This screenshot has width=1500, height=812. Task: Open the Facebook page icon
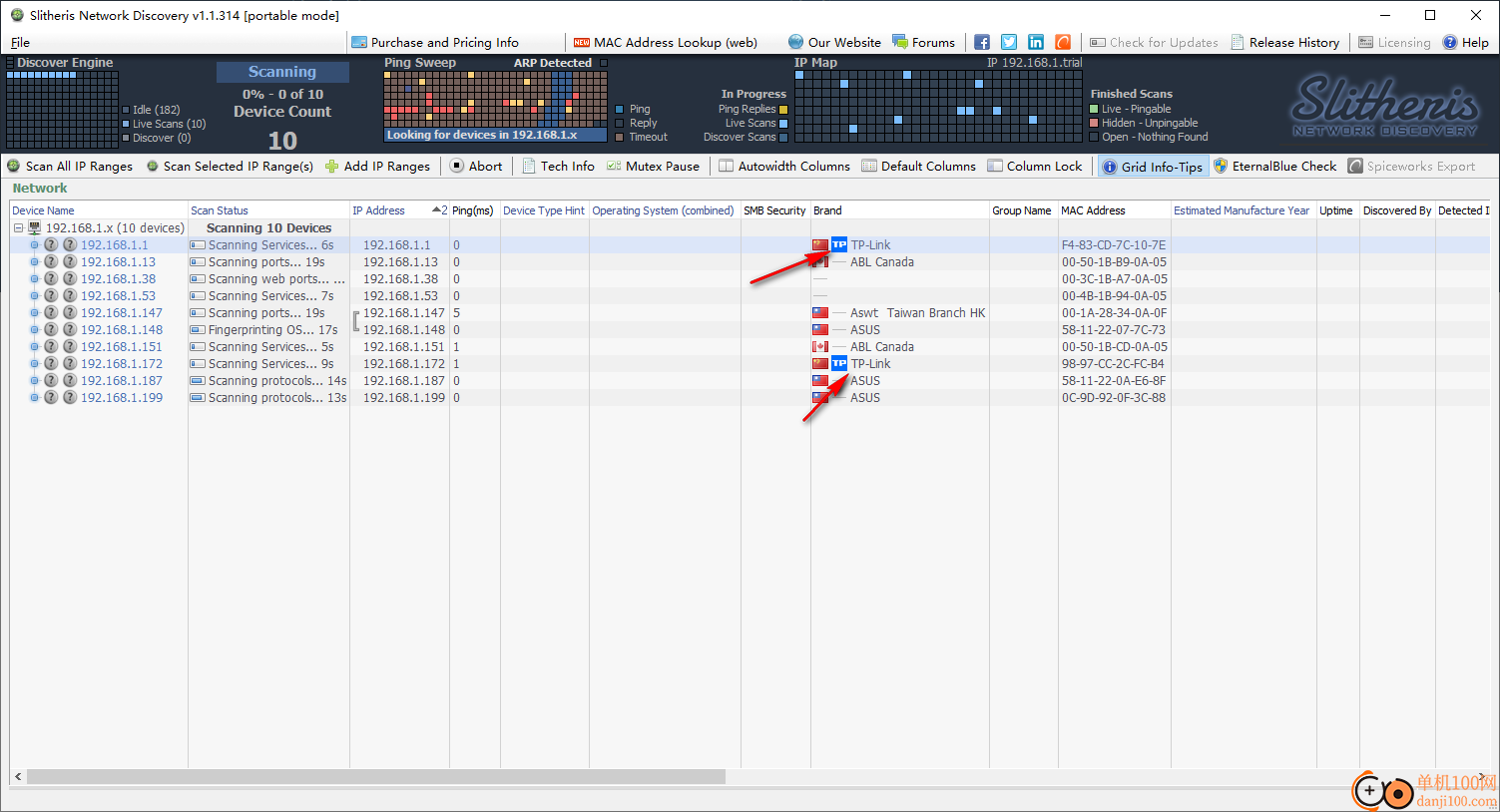982,42
